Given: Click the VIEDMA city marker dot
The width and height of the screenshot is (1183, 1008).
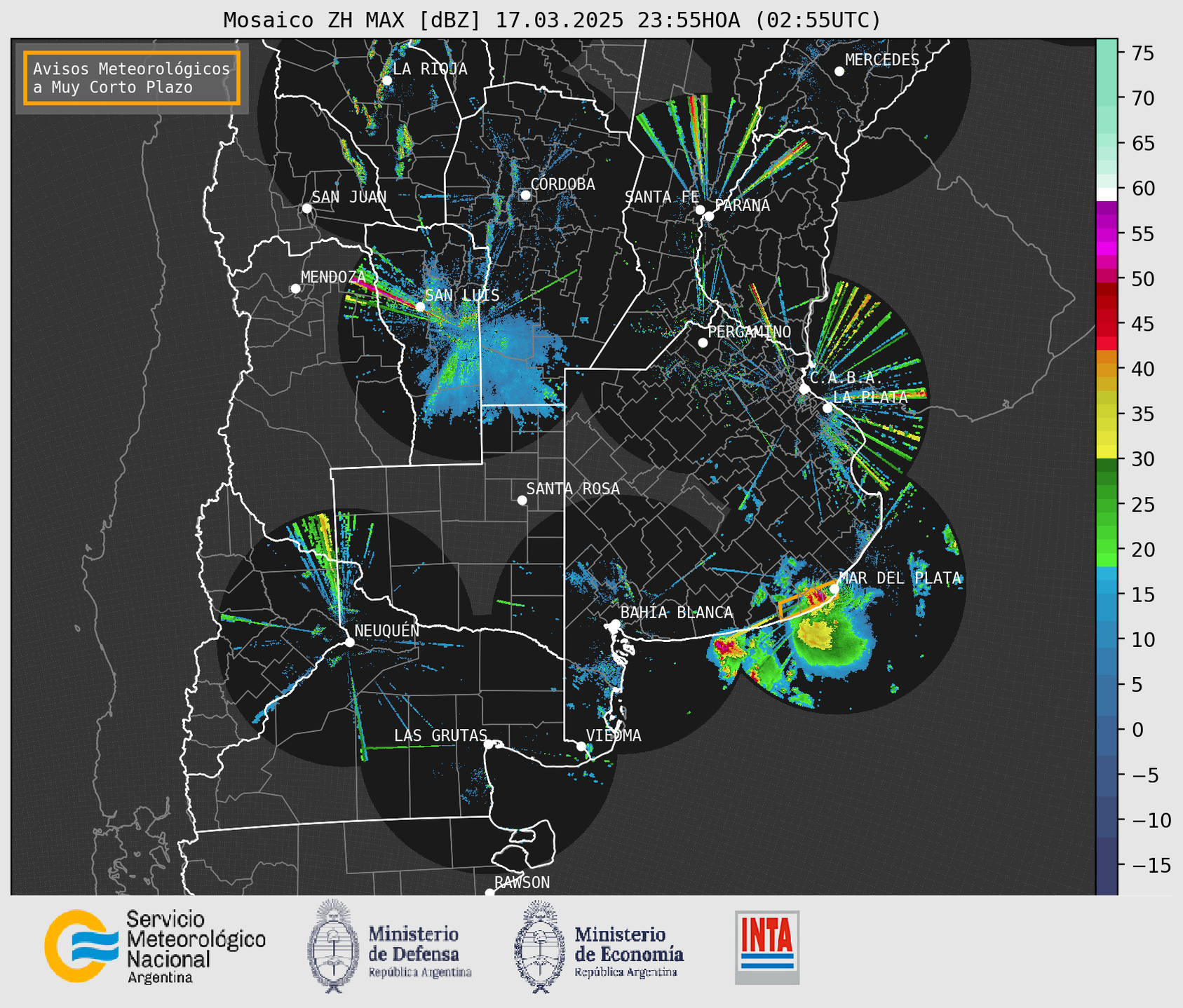Looking at the screenshot, I should [581, 747].
